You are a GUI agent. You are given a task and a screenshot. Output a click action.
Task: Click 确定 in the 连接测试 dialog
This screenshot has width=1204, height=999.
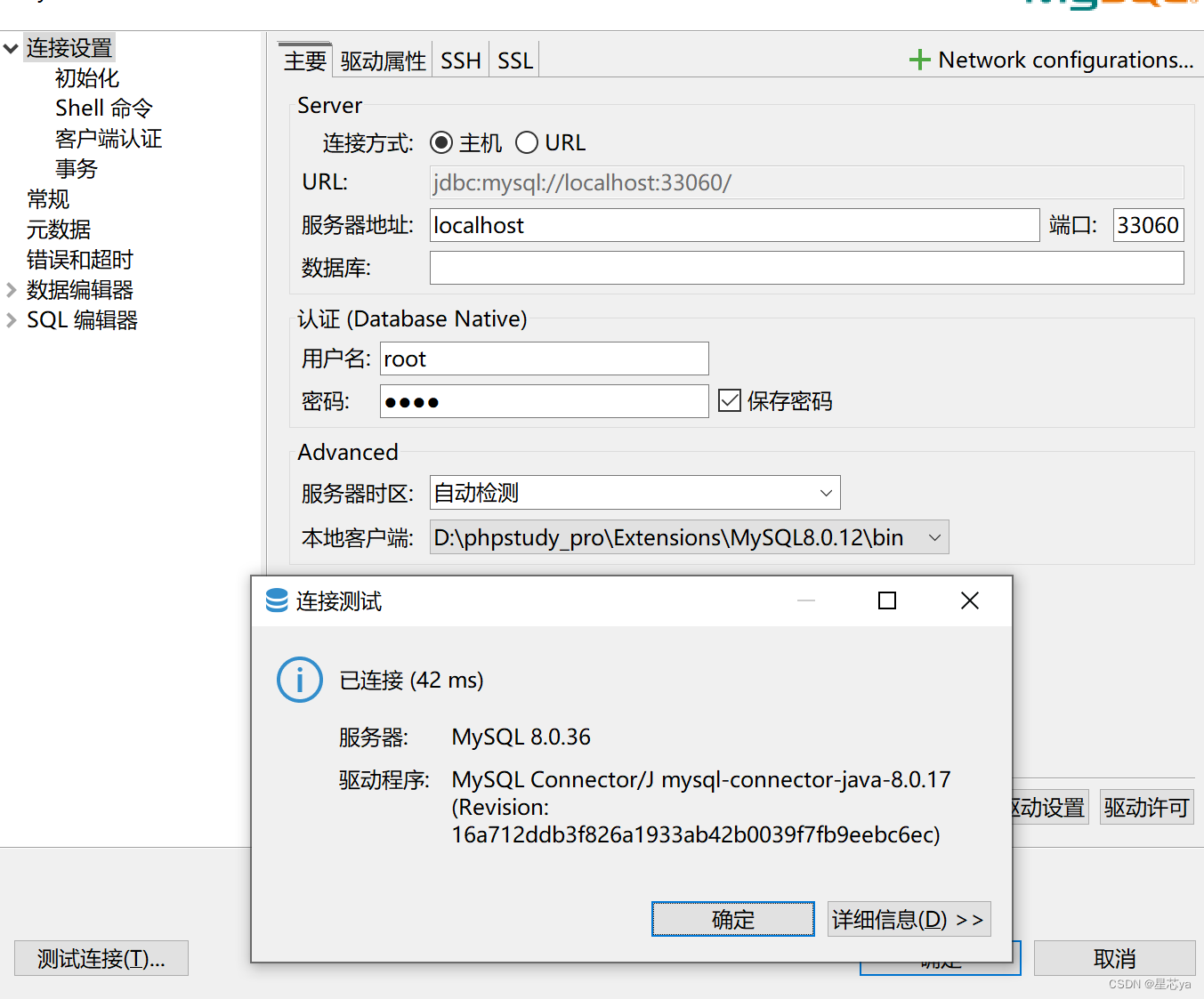(x=733, y=919)
